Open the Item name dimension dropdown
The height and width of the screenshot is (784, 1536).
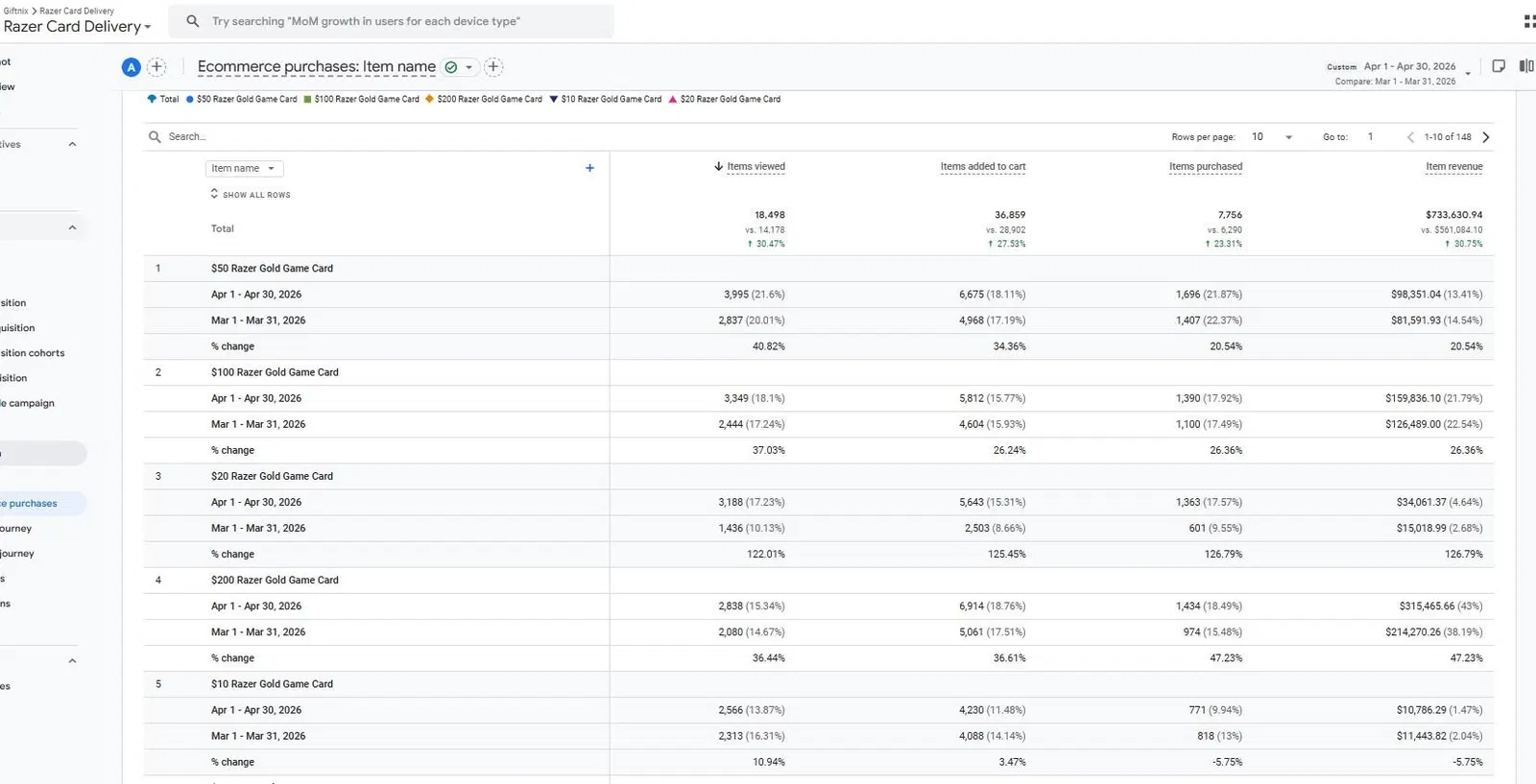click(244, 168)
